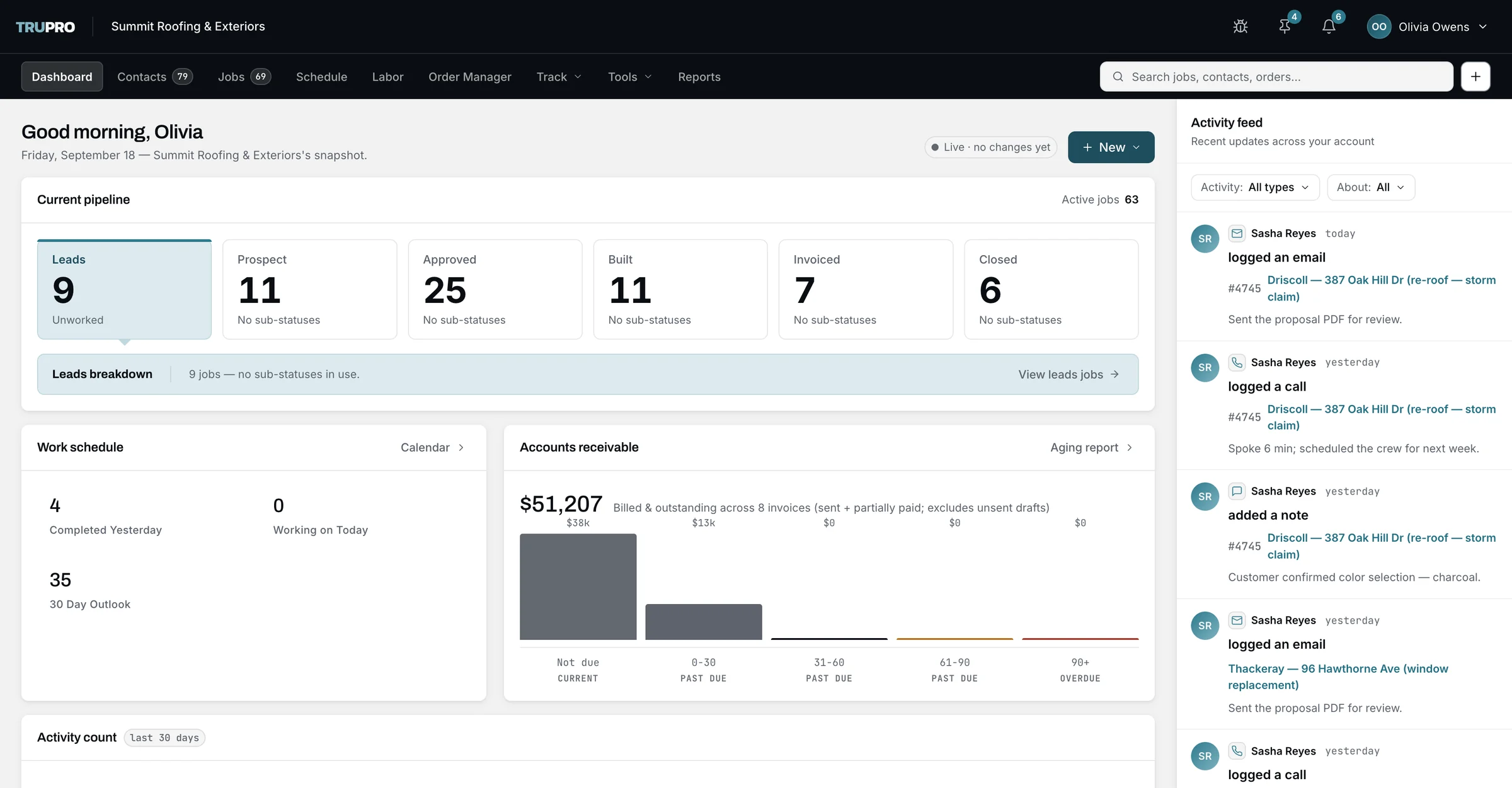Open the Jobs tab

coord(244,76)
